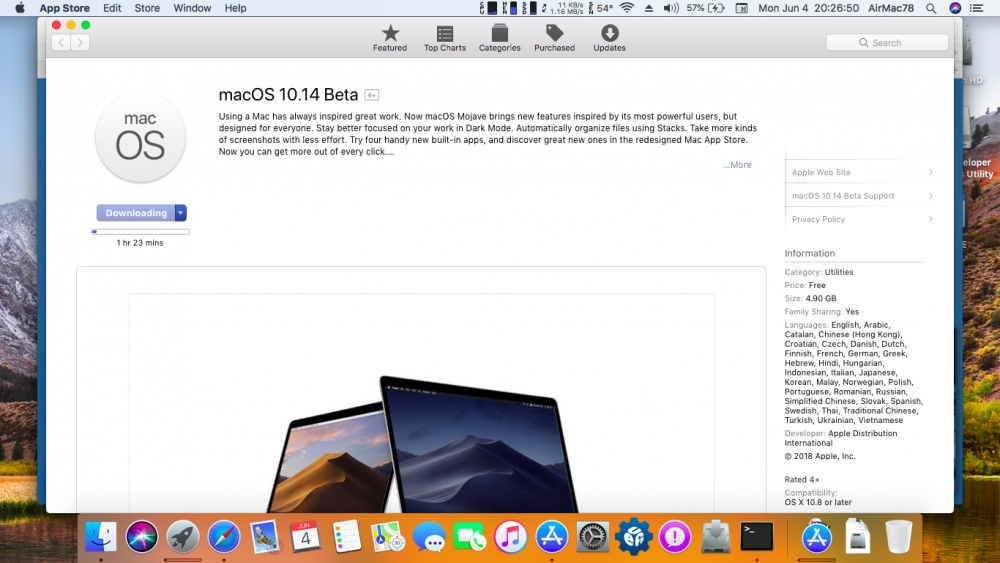Open FaceTime from the Dock
Image resolution: width=1000 pixels, height=563 pixels.
[x=469, y=536]
